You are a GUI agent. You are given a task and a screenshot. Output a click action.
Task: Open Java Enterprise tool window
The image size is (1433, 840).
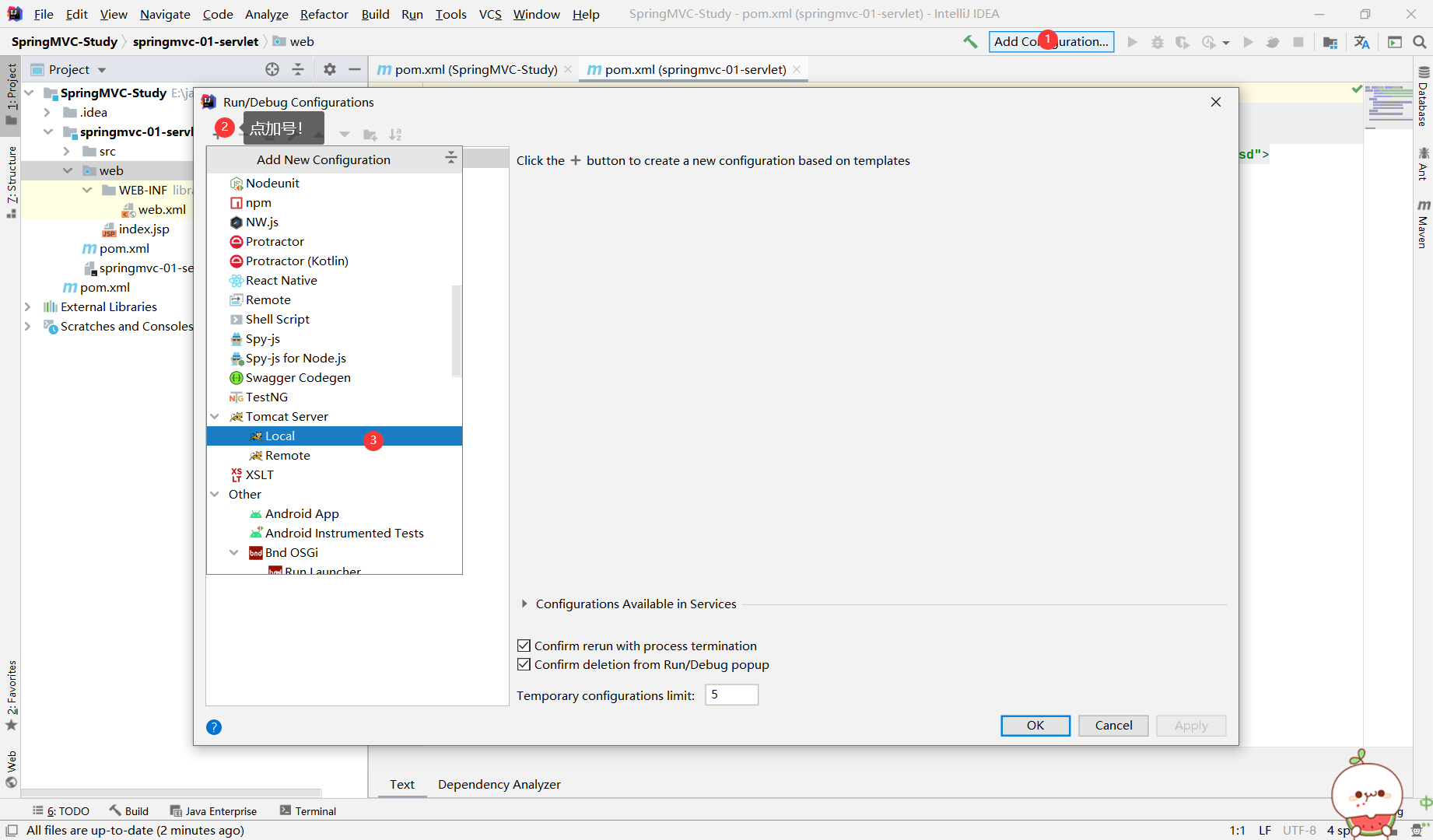tap(213, 810)
